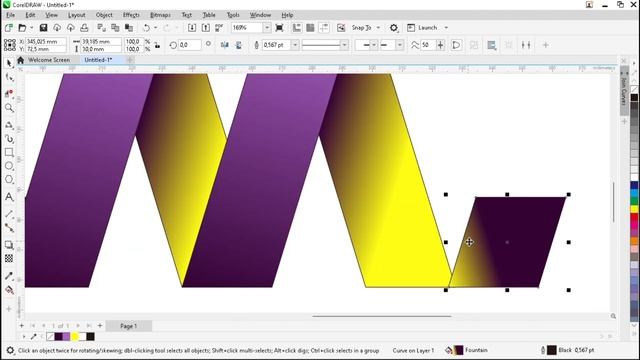The height and width of the screenshot is (360, 640).
Task: Click the rotation angle input field
Action: 189,45
